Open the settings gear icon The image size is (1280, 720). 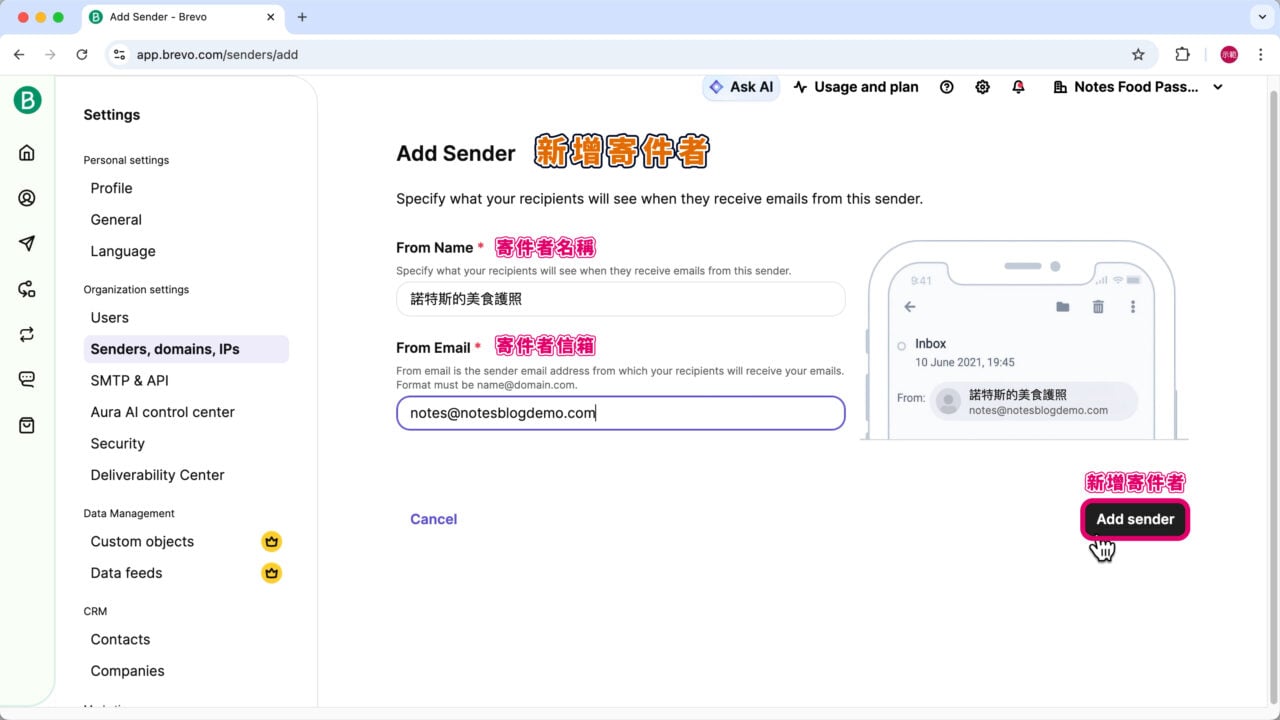pyautogui.click(x=982, y=87)
